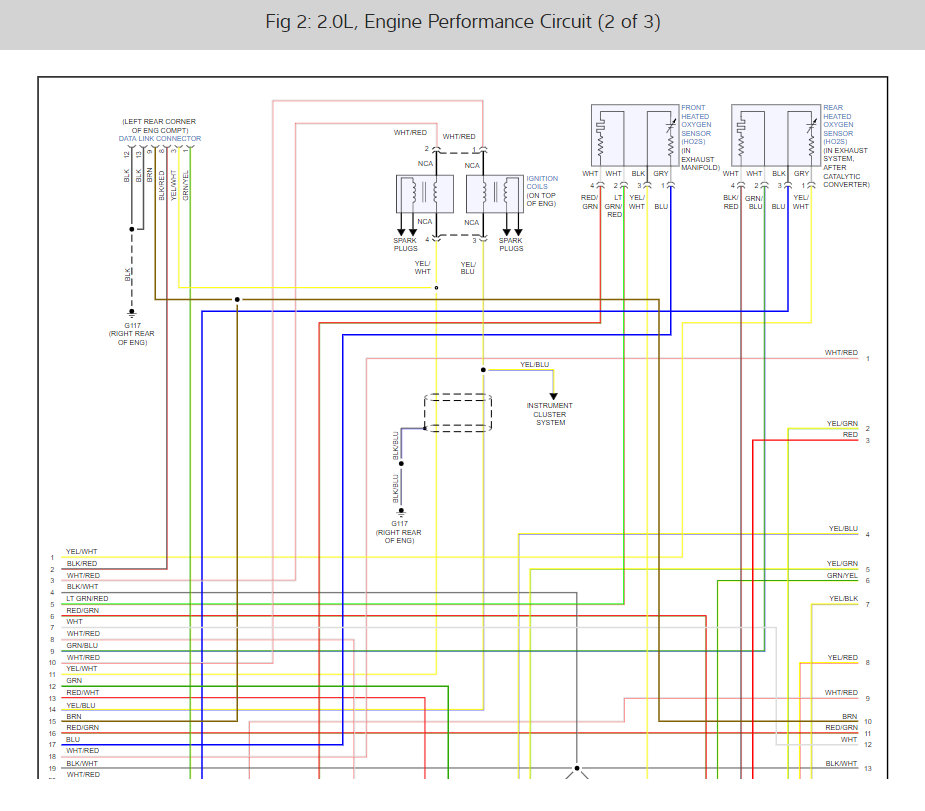
Task: Select WHT/RED label at right pin 1
Action: click(x=841, y=353)
